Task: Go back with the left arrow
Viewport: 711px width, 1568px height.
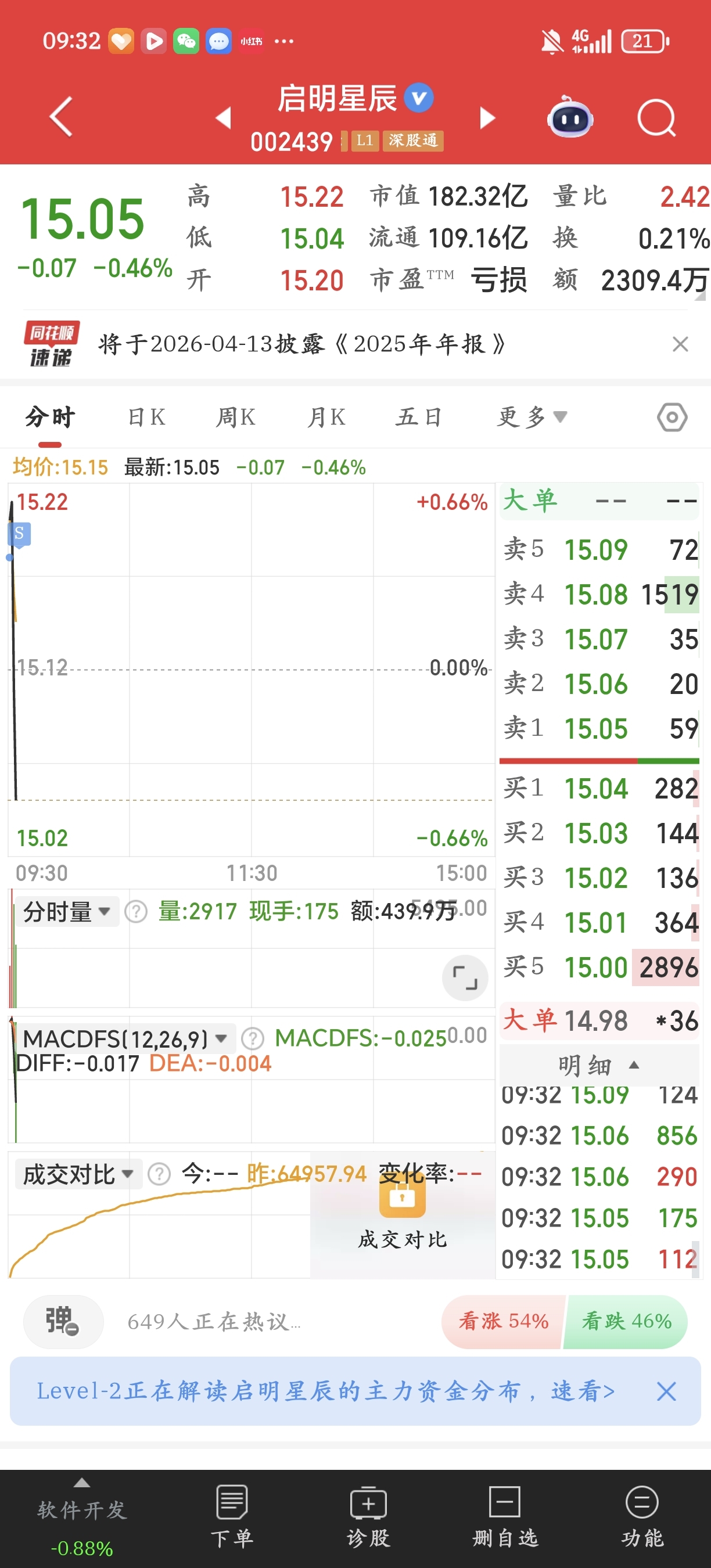Action: pyautogui.click(x=61, y=116)
